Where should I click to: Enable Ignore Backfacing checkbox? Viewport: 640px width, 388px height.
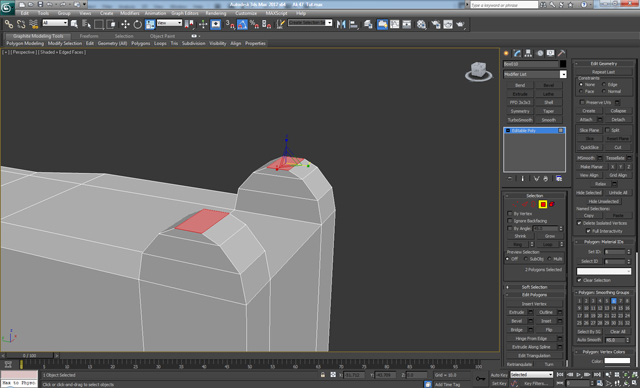click(x=510, y=221)
